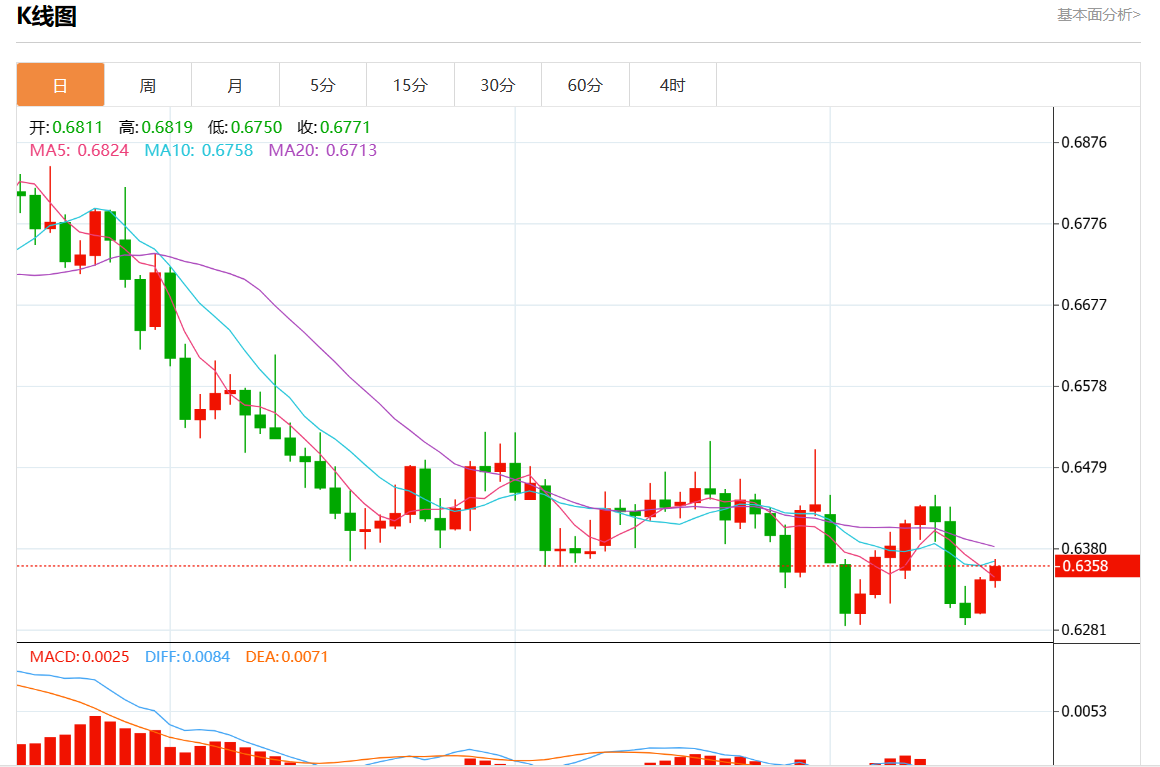Click the high price 高:0.6819
Viewport: 1160px width, 767px height.
coord(156,127)
